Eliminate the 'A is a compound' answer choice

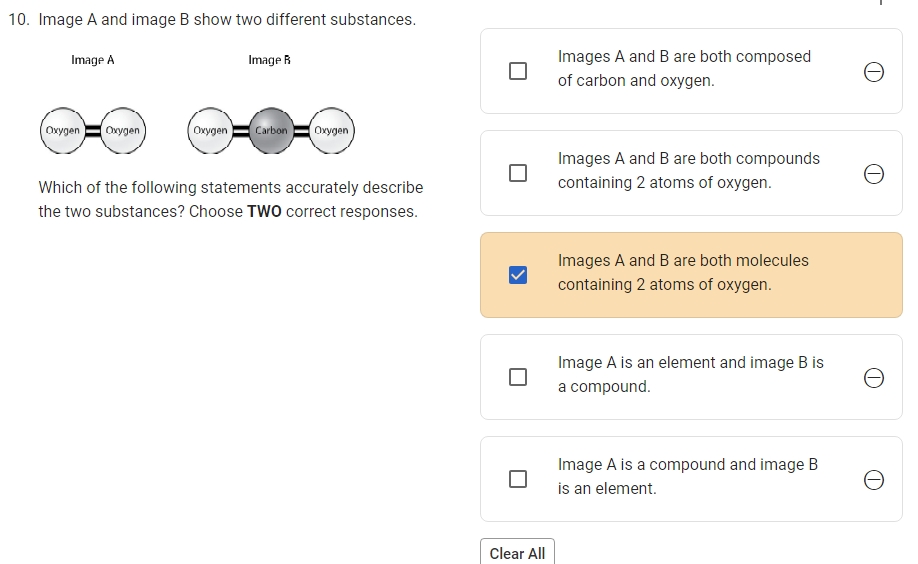pos(874,480)
